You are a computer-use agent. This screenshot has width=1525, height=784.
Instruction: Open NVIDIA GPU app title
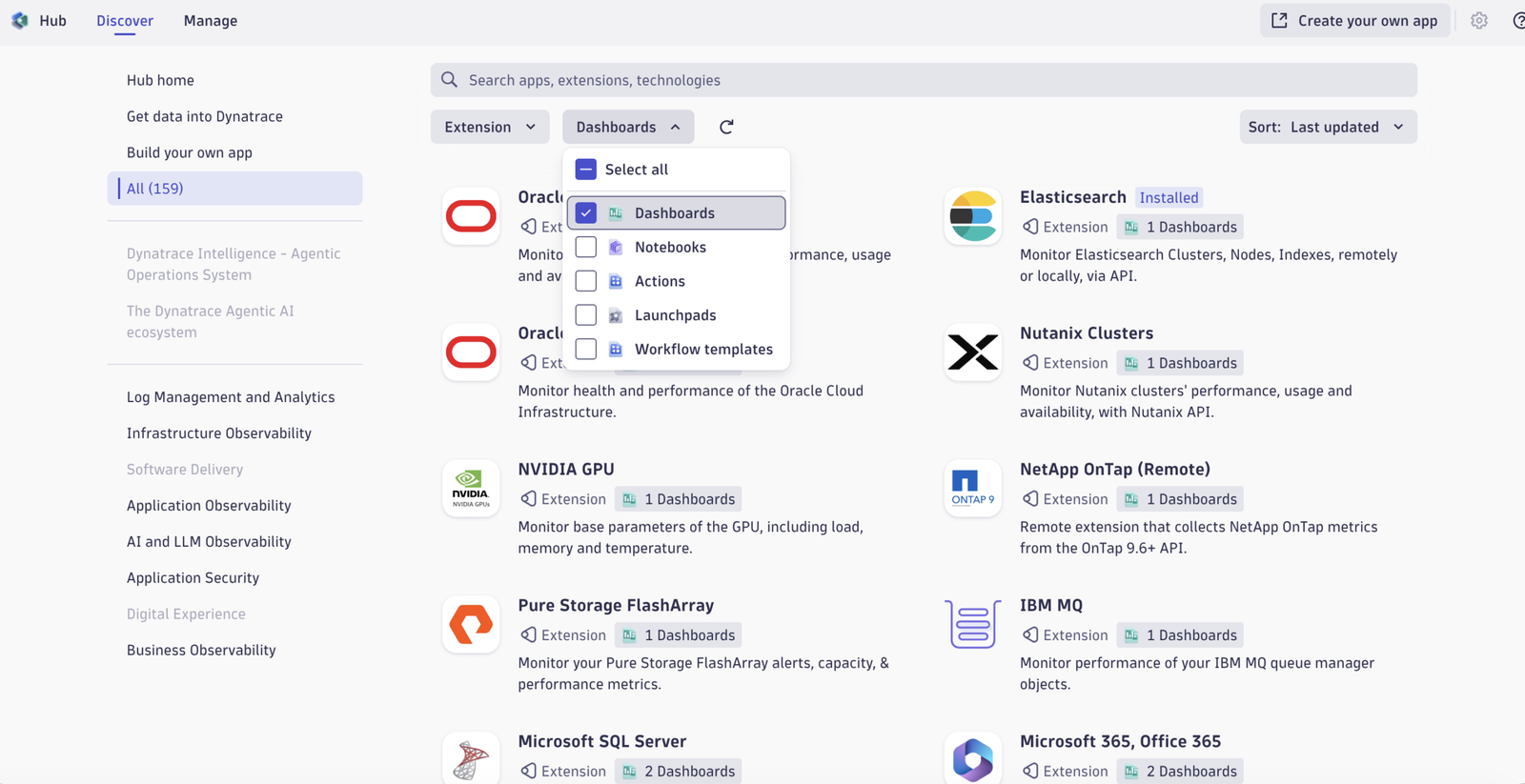click(x=566, y=470)
